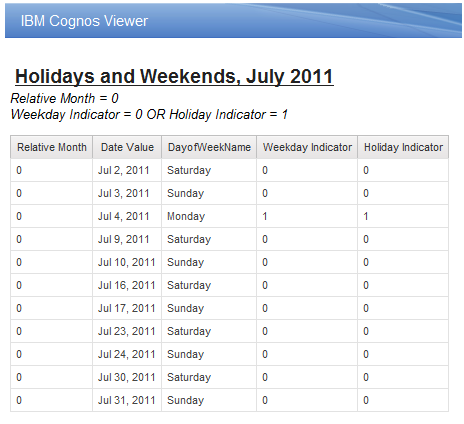This screenshot has height=424, width=464.
Task: Select the Jul 16, 2011 date cell
Action: (x=127, y=285)
